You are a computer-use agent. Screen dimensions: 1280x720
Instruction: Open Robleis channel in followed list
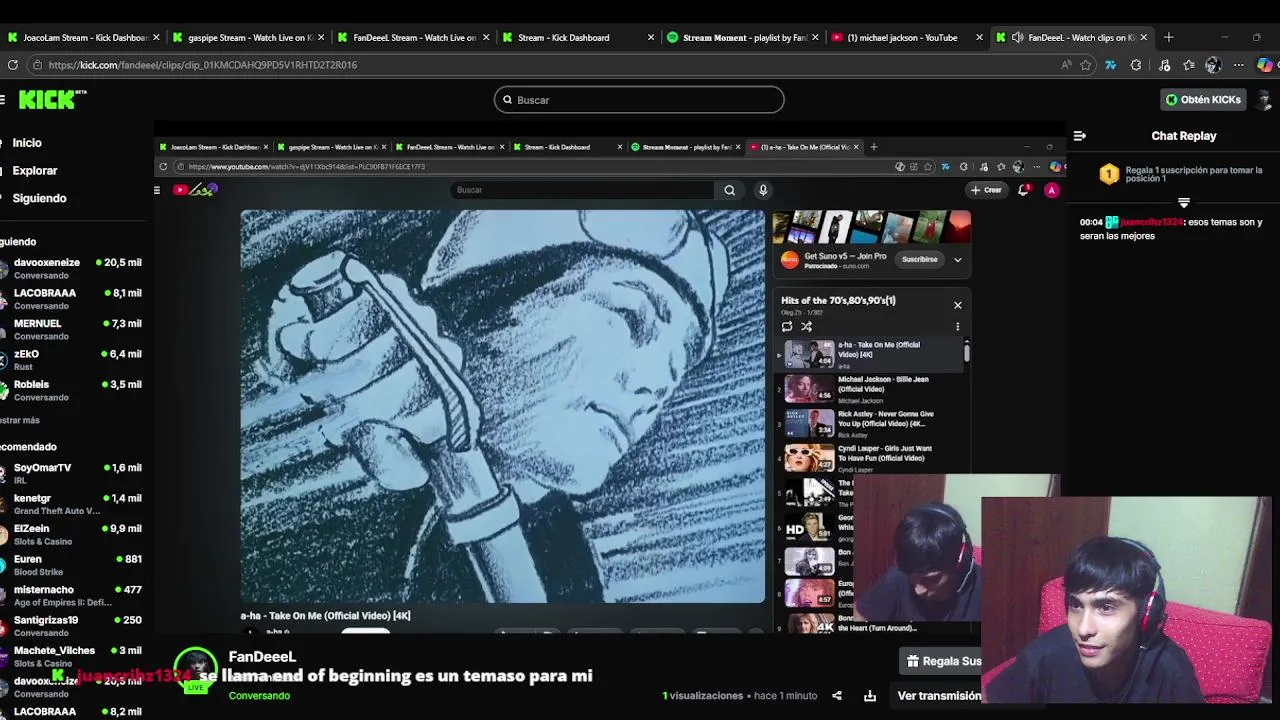(72, 390)
